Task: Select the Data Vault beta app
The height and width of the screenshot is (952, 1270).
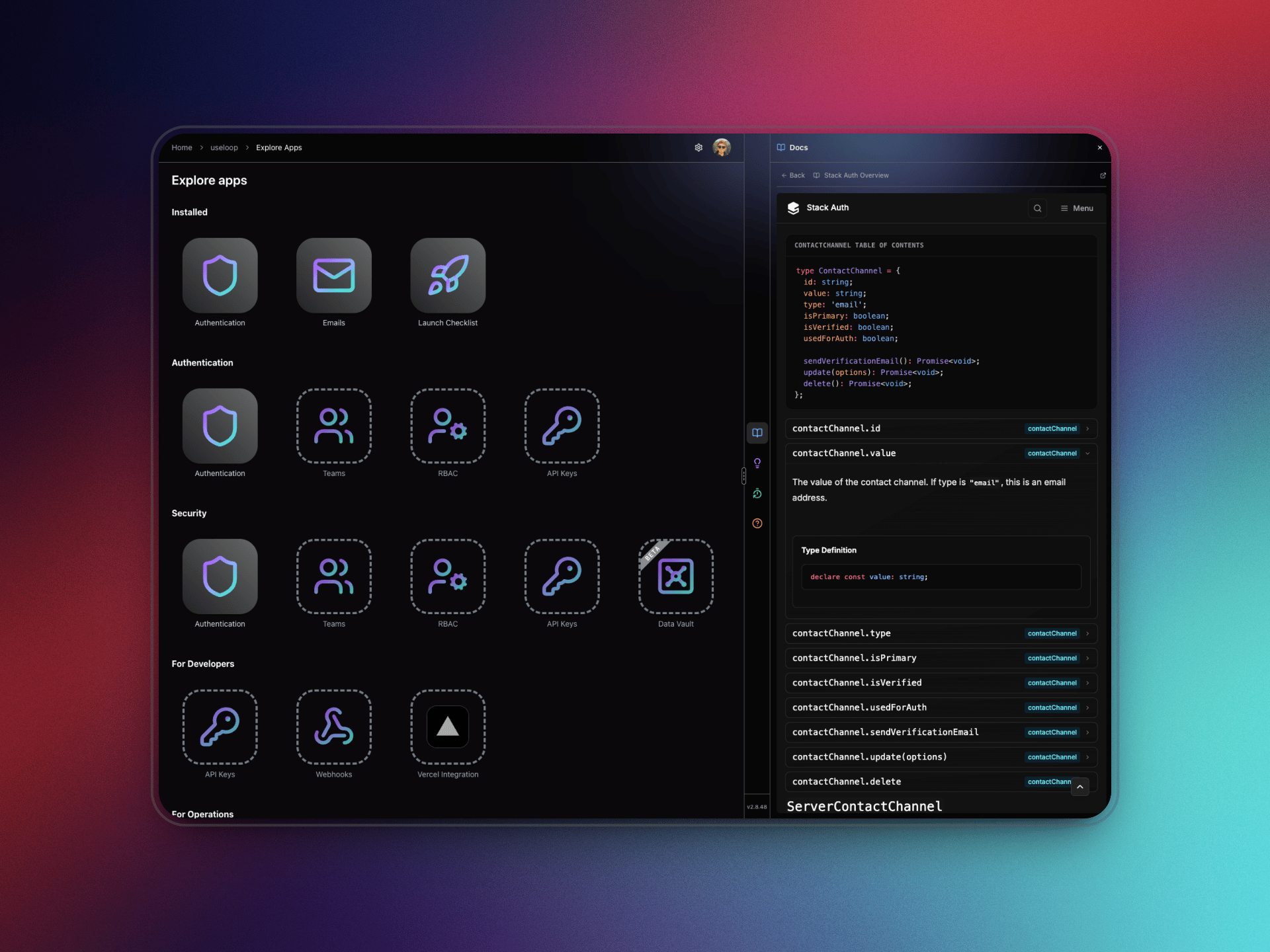Action: point(675,576)
